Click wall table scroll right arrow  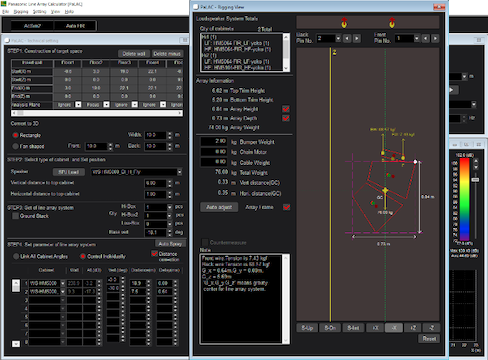(x=181, y=113)
